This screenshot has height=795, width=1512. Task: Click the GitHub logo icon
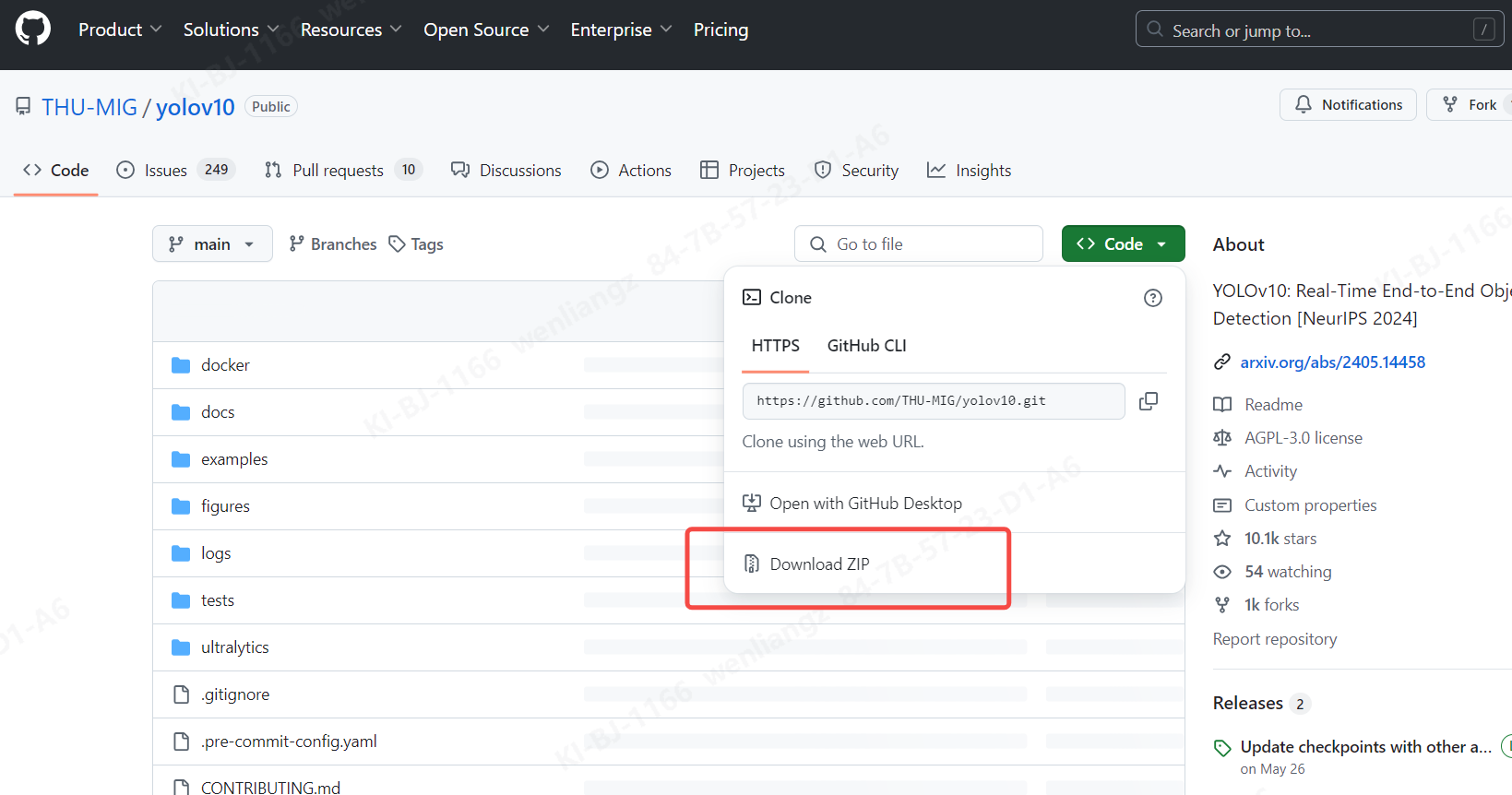(33, 30)
